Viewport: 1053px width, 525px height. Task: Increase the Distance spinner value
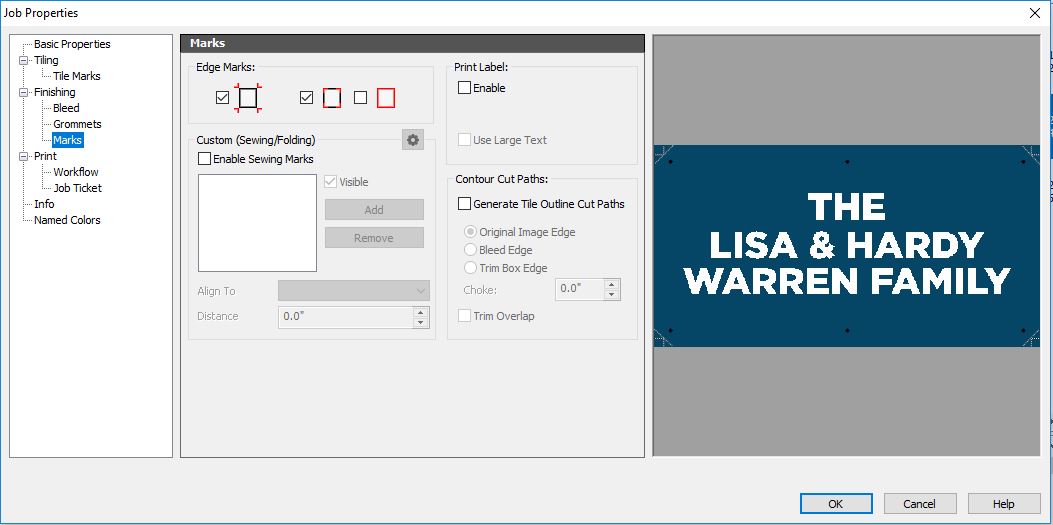click(421, 311)
